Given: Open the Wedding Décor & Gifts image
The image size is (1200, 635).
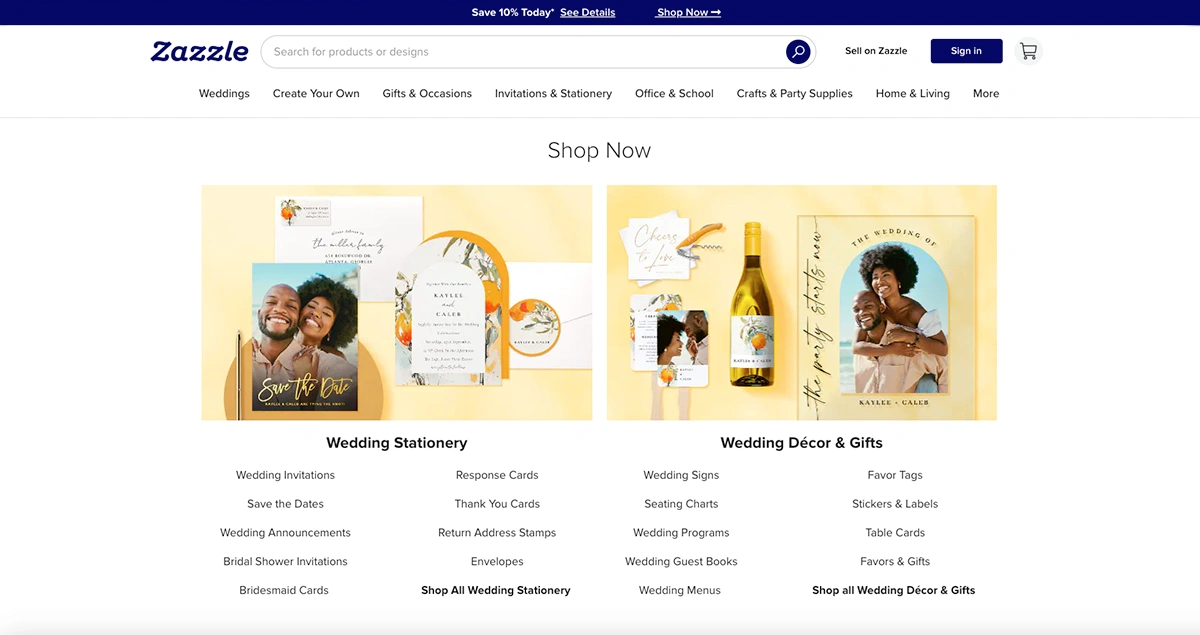Looking at the screenshot, I should [801, 302].
